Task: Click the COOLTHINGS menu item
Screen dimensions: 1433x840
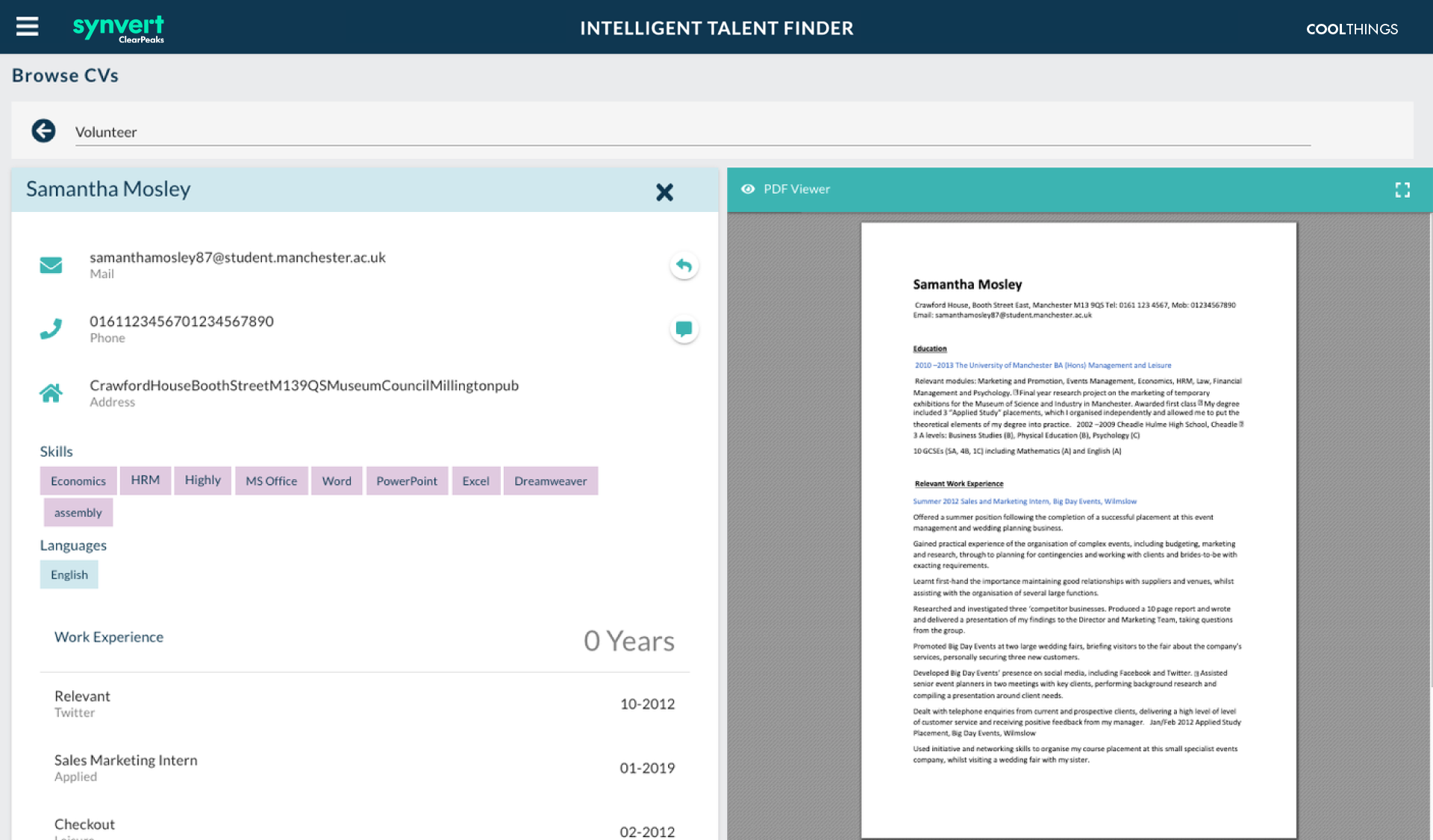Action: tap(1354, 28)
